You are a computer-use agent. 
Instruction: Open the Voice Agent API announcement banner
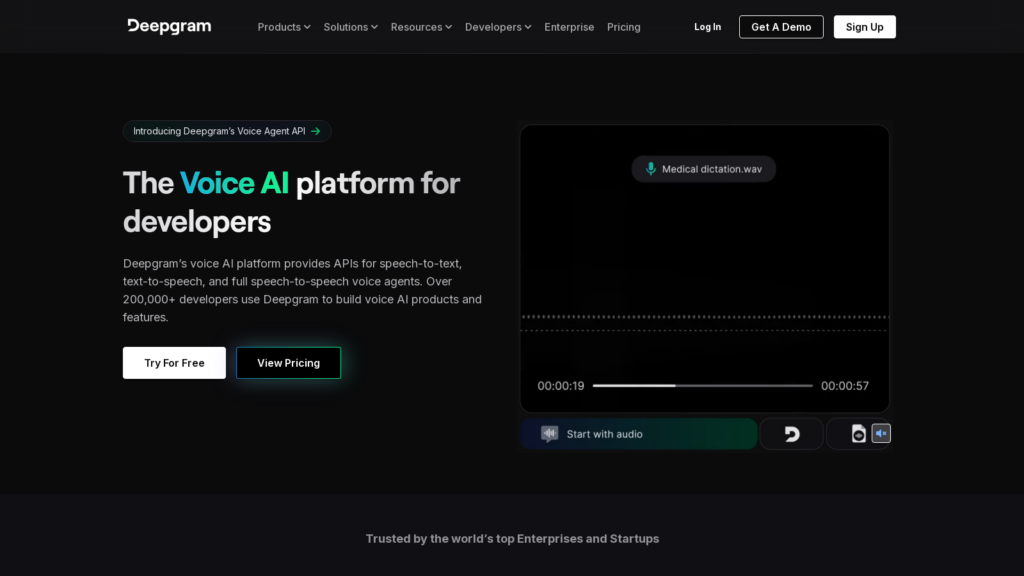coord(227,131)
